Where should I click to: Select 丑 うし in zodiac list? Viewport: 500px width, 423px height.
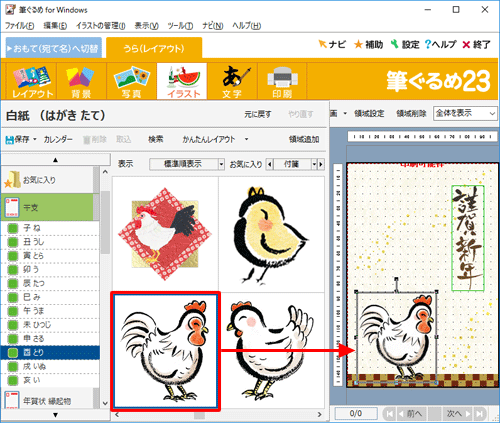pos(50,242)
